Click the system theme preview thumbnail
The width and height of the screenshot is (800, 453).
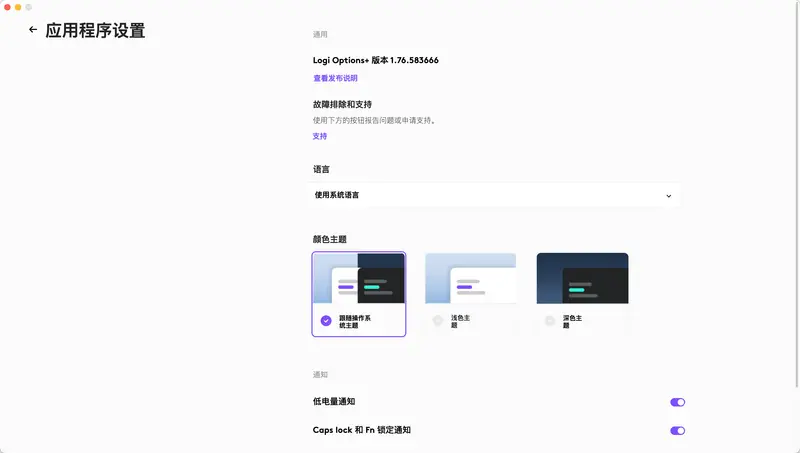359,279
